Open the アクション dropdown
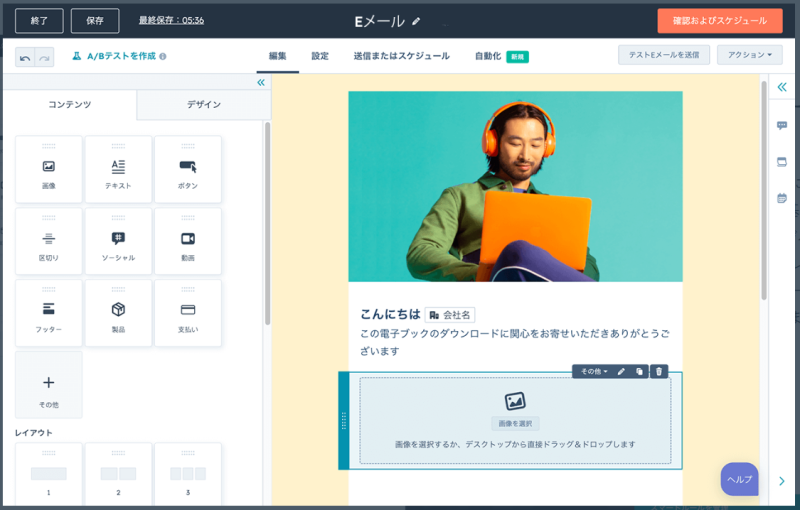800x510 pixels. tap(749, 55)
